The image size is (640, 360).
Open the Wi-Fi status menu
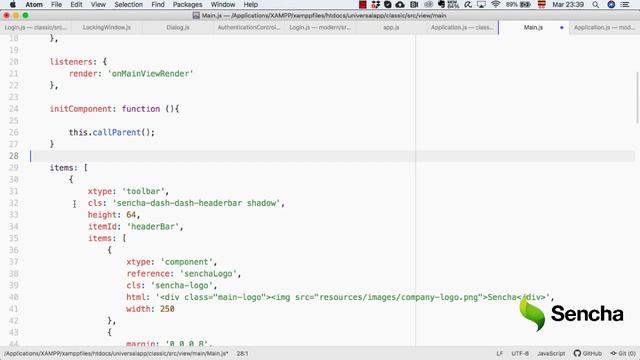click(x=496, y=4)
